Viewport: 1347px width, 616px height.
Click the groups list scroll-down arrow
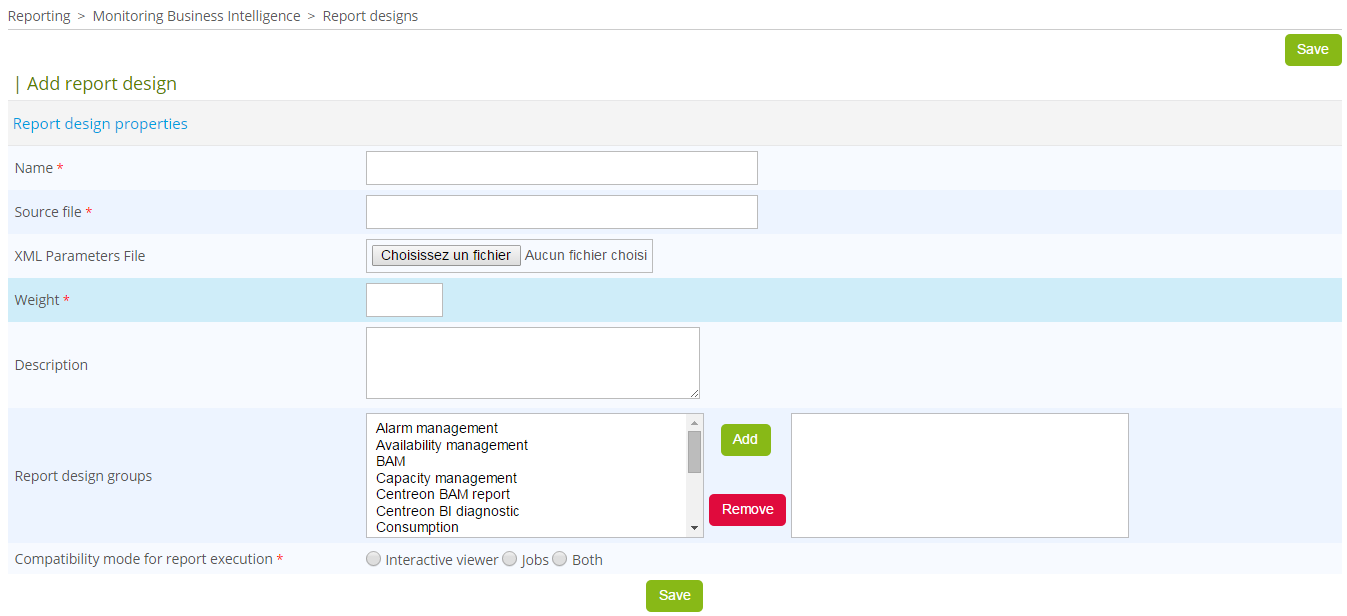(694, 528)
